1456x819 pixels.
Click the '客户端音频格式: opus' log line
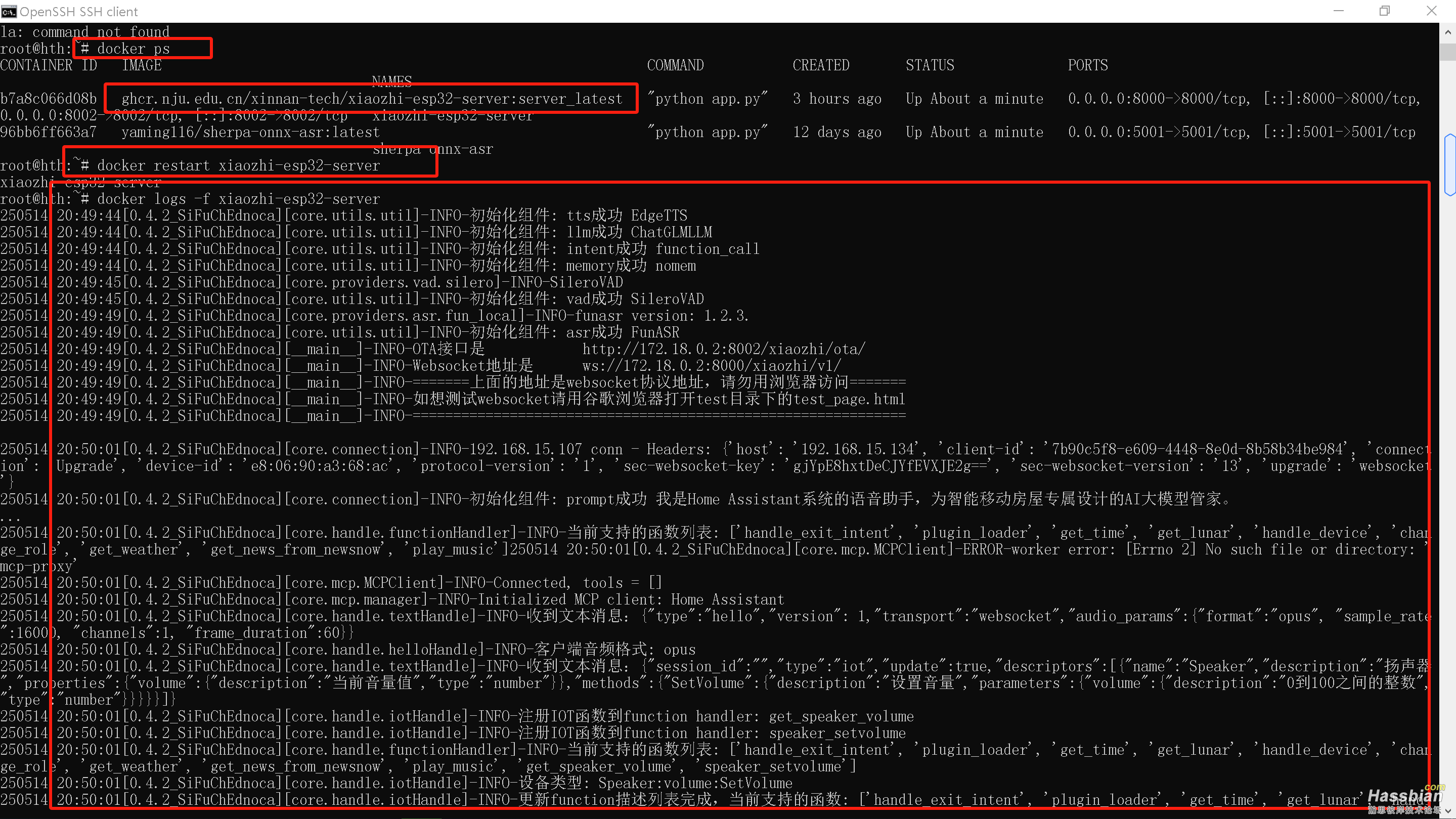coord(348,650)
